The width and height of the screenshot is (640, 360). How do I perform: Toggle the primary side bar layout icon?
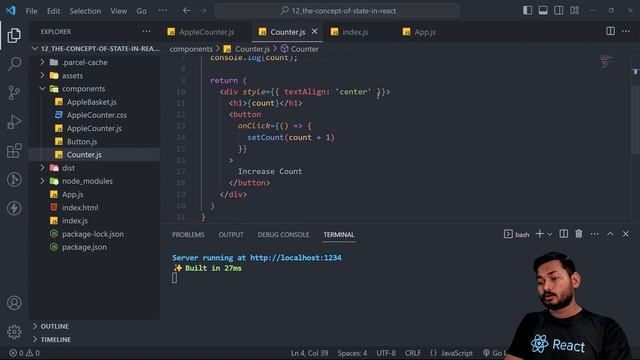[x=527, y=11]
